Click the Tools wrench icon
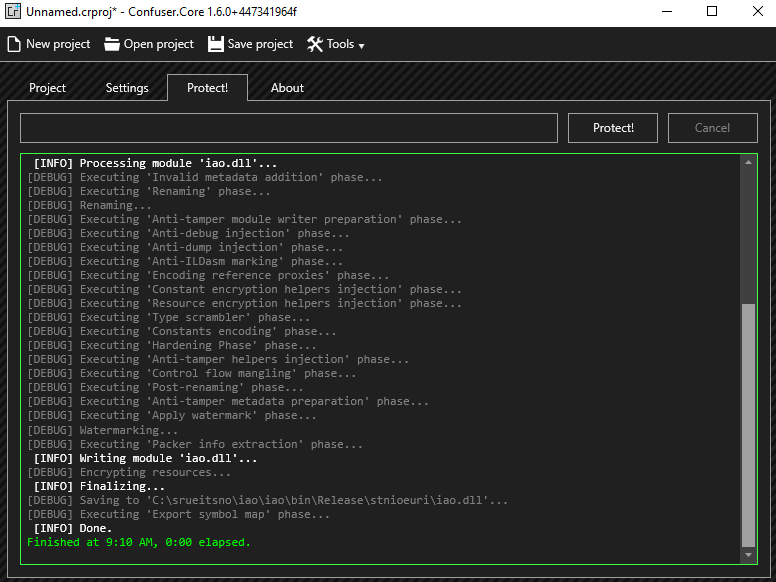Image resolution: width=776 pixels, height=582 pixels. [x=315, y=44]
